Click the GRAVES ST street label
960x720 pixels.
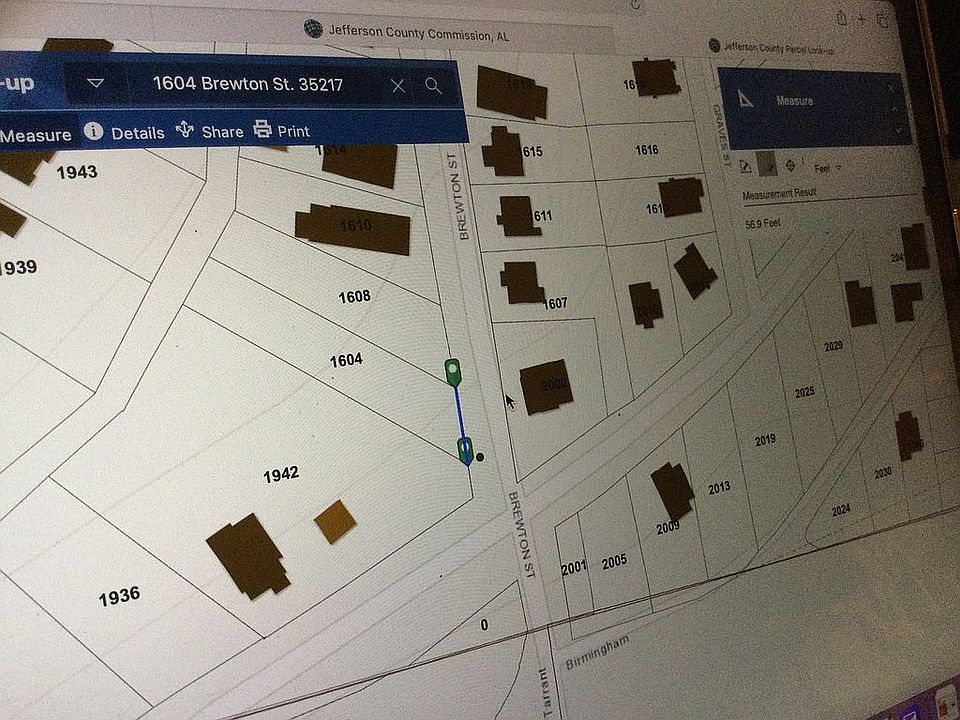click(x=722, y=135)
